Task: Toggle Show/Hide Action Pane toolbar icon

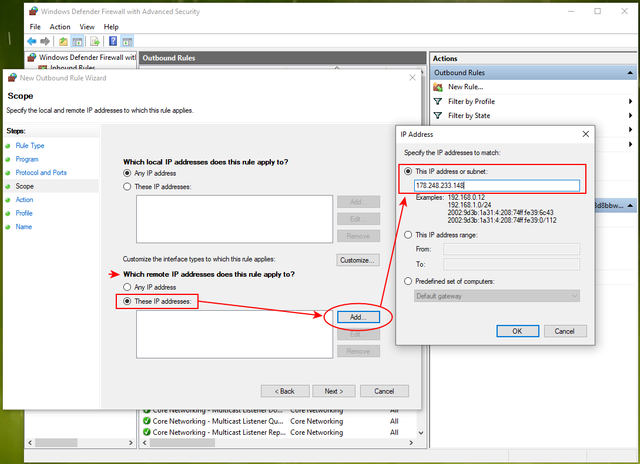Action: pos(127,41)
